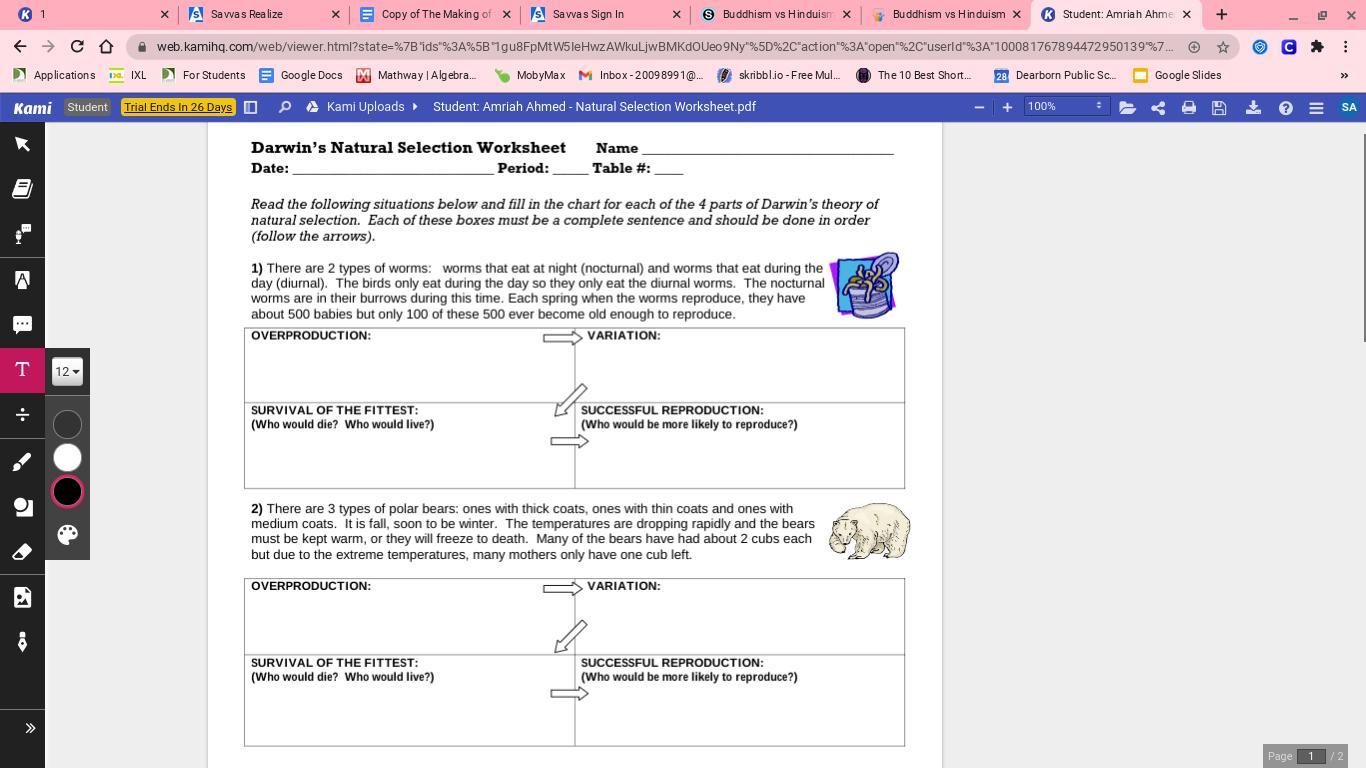1366x768 pixels.
Task: Pick the white text color
Action: coord(67,457)
